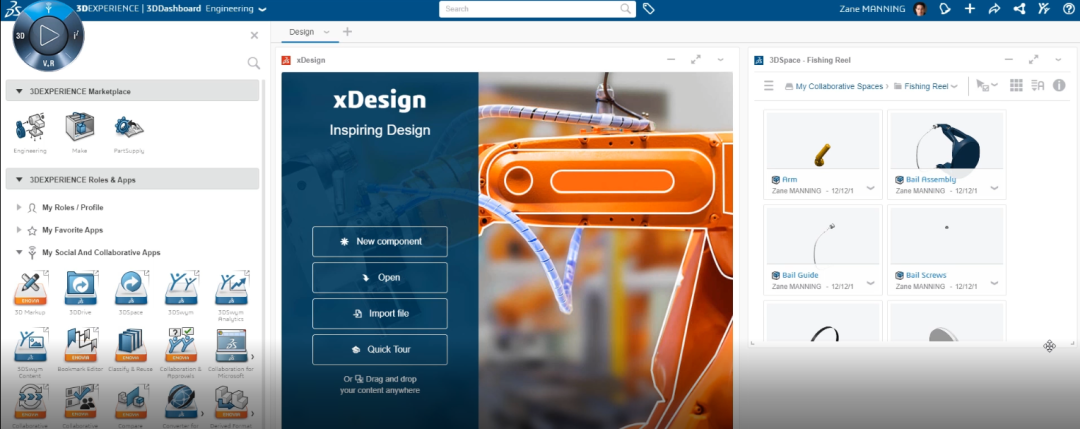Open the Arm item link
Image resolution: width=1080 pixels, height=429 pixels.
789,180
